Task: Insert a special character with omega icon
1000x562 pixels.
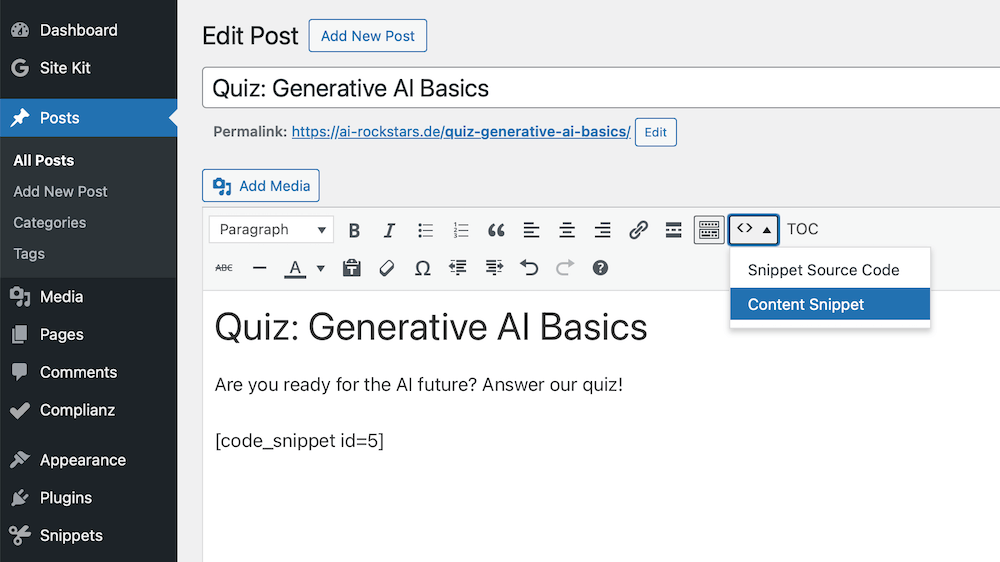Action: 422,268
